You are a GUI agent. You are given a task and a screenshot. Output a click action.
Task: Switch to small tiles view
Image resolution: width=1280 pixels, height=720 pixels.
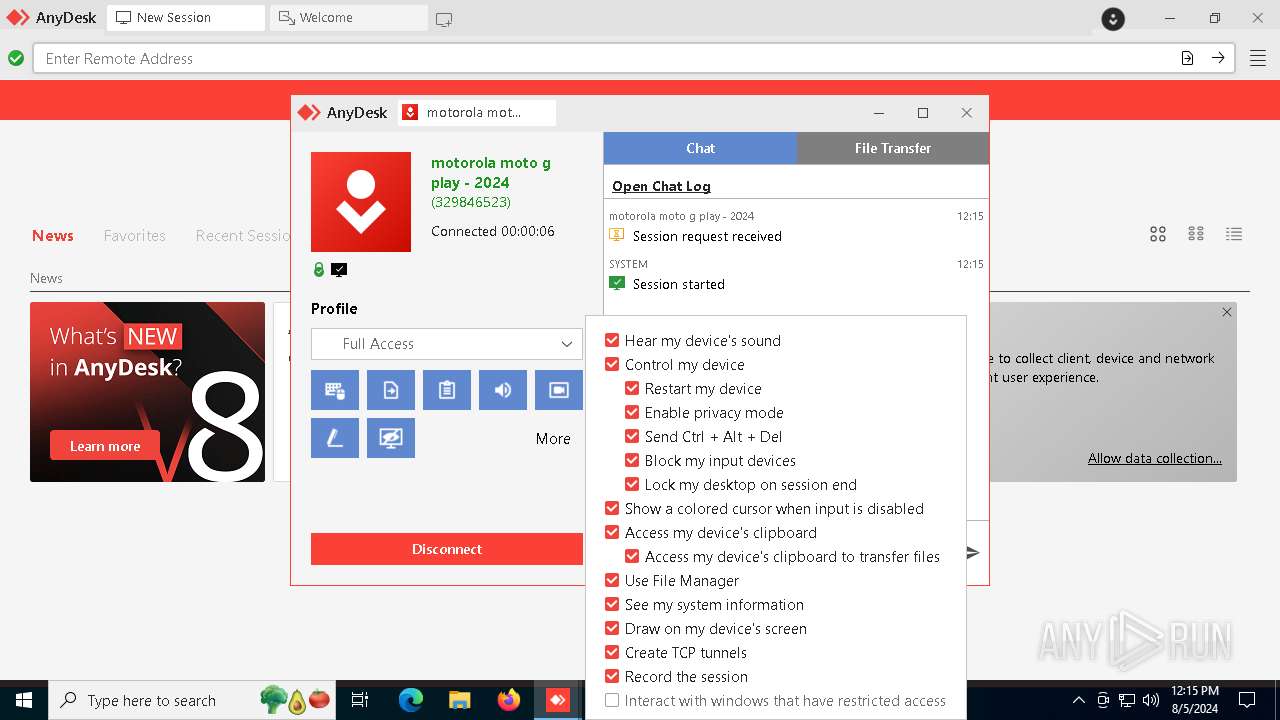pos(1196,234)
